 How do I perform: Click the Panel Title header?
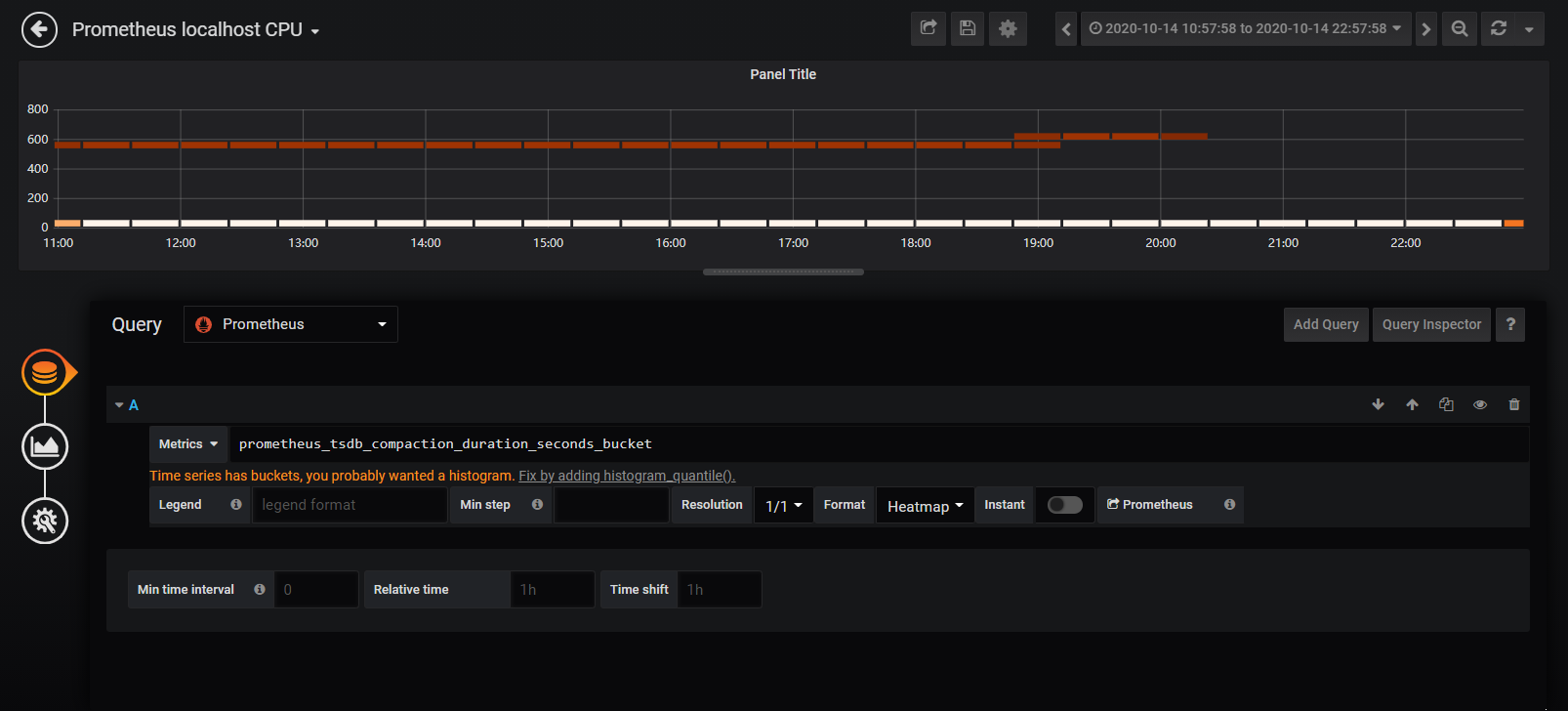coord(783,74)
